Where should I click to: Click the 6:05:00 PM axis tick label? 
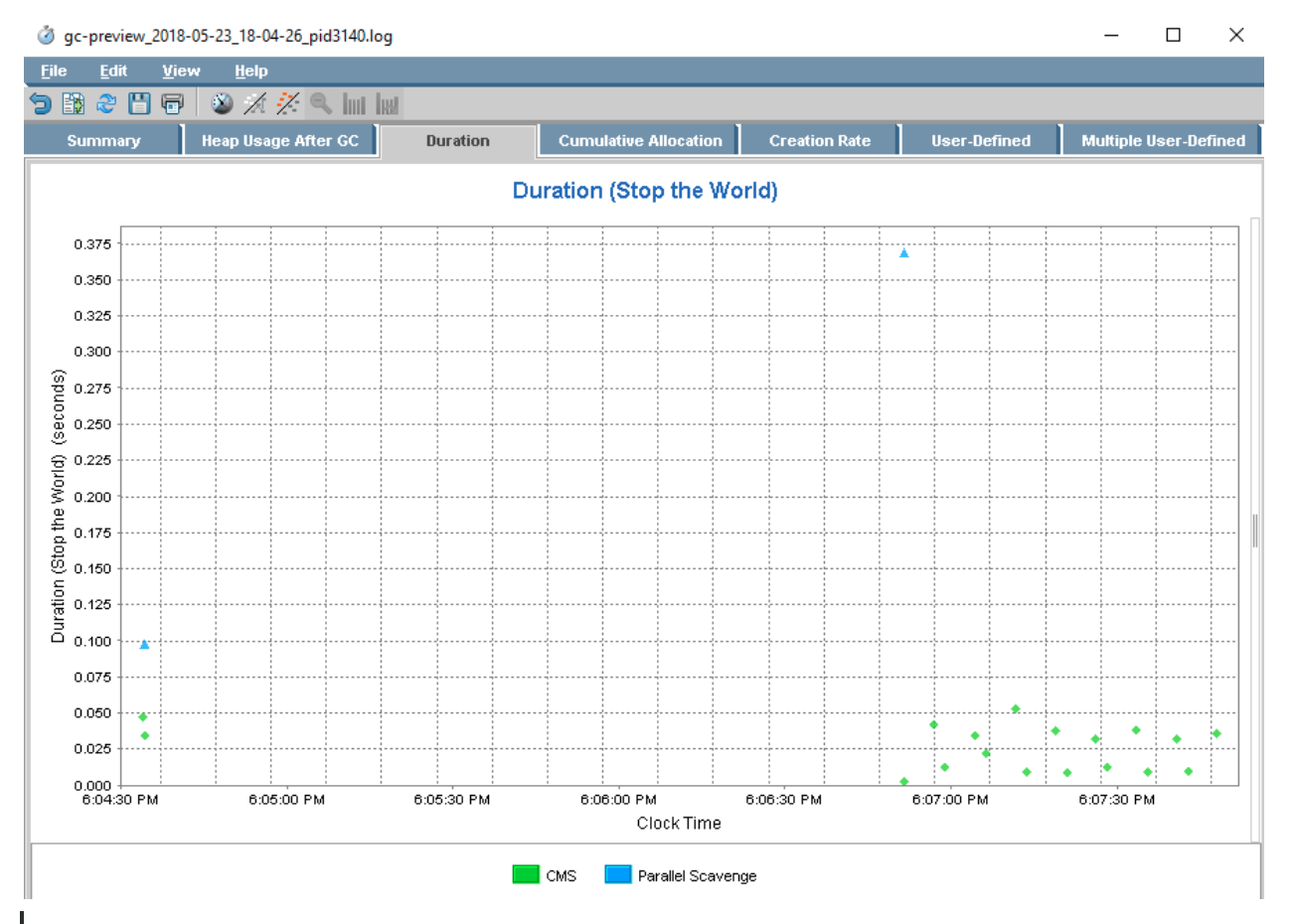coord(286,799)
